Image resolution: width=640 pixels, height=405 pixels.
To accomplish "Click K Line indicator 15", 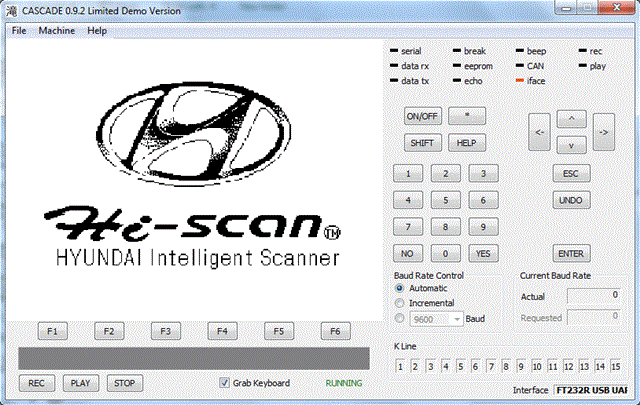I will pos(616,366).
